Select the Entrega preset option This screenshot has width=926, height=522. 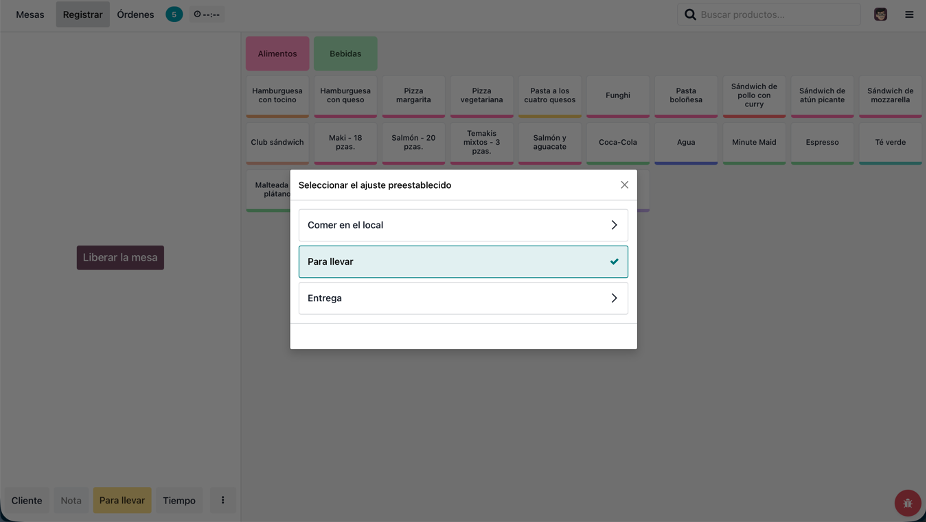click(x=450, y=298)
